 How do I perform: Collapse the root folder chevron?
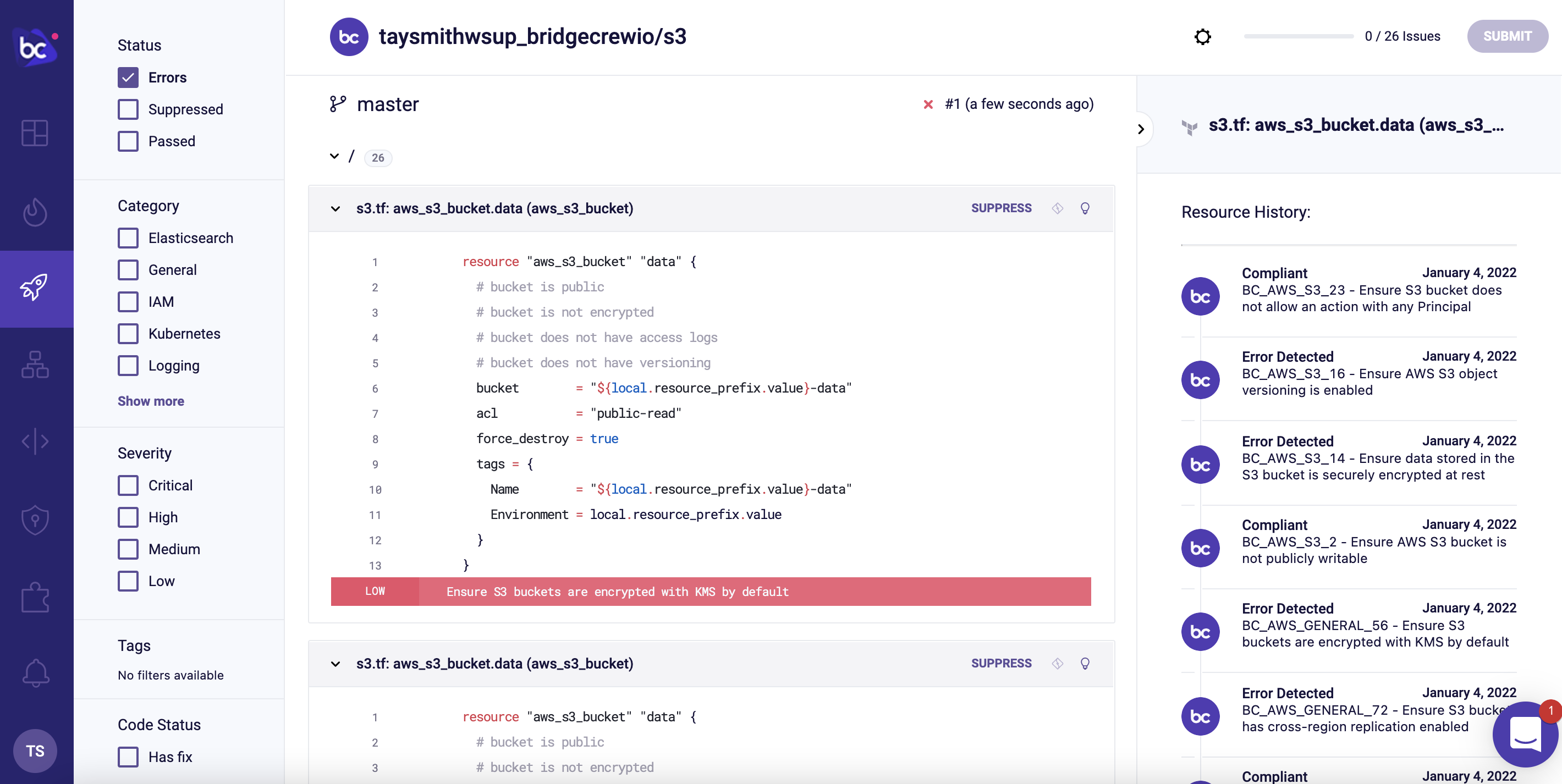(335, 157)
